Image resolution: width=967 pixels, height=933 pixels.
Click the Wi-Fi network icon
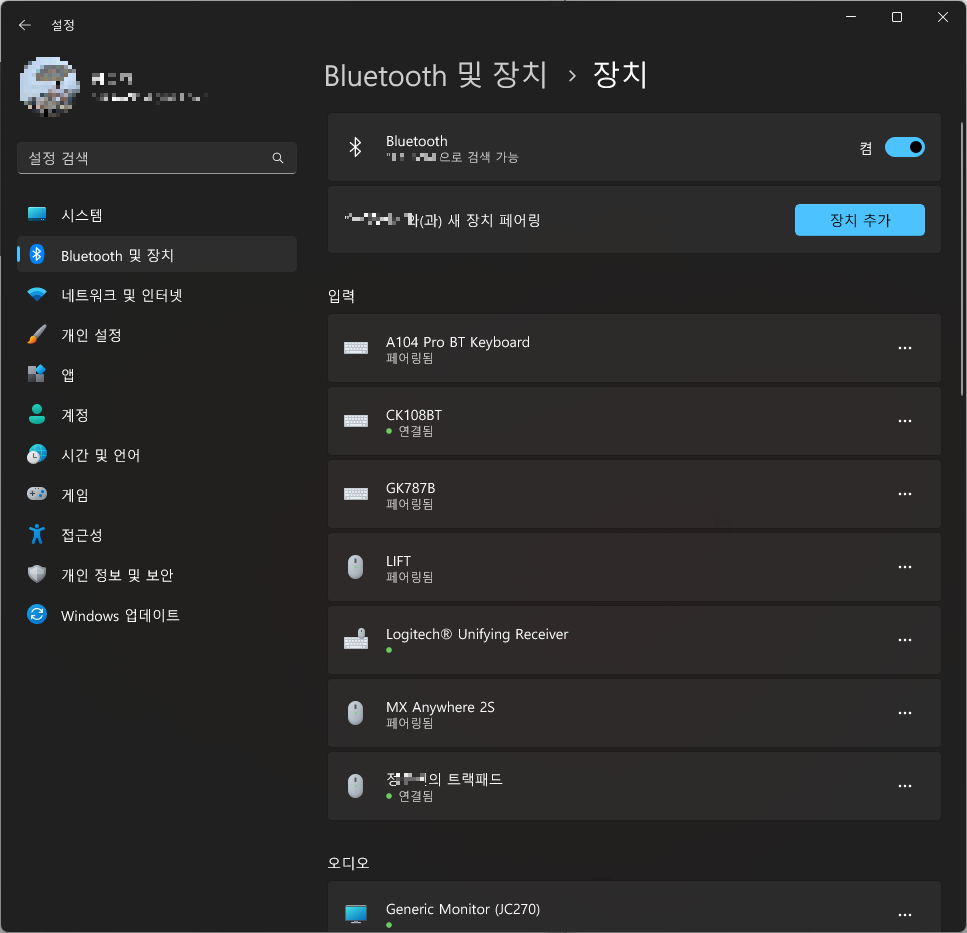pyautogui.click(x=37, y=295)
